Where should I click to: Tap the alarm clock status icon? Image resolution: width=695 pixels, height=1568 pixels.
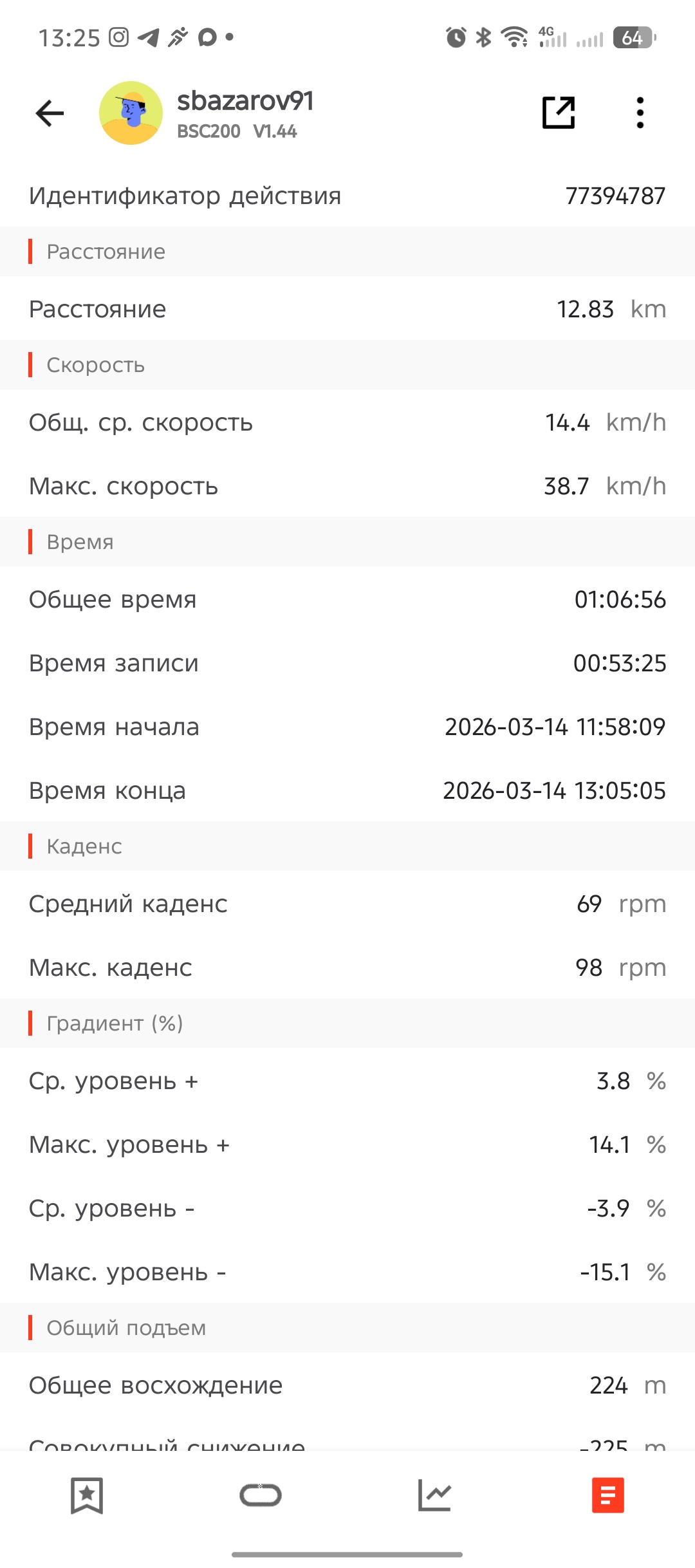(456, 37)
